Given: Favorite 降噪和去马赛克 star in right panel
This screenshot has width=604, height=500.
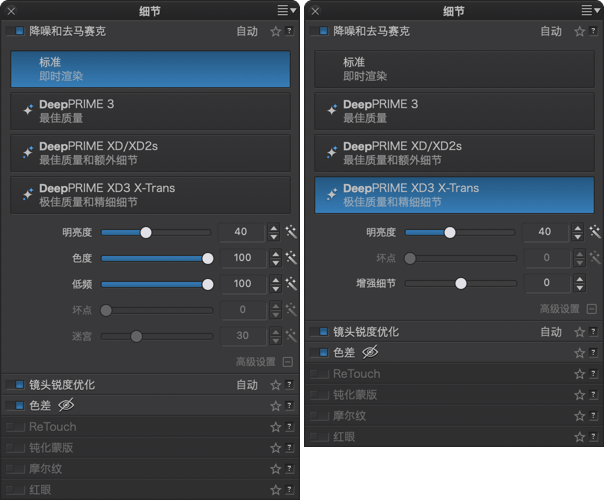Looking at the screenshot, I should coord(579,31).
